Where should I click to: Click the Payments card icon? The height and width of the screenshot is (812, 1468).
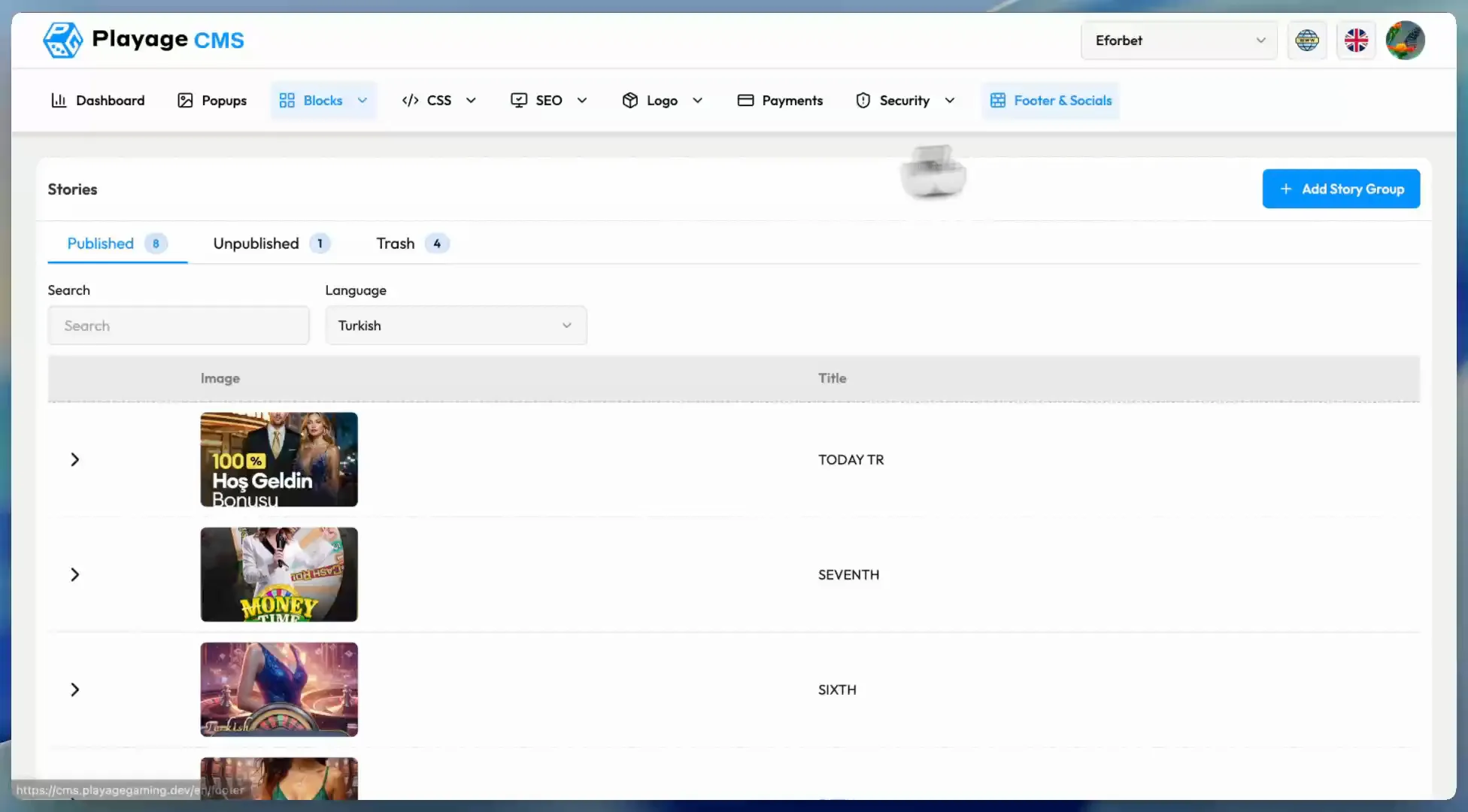(745, 100)
